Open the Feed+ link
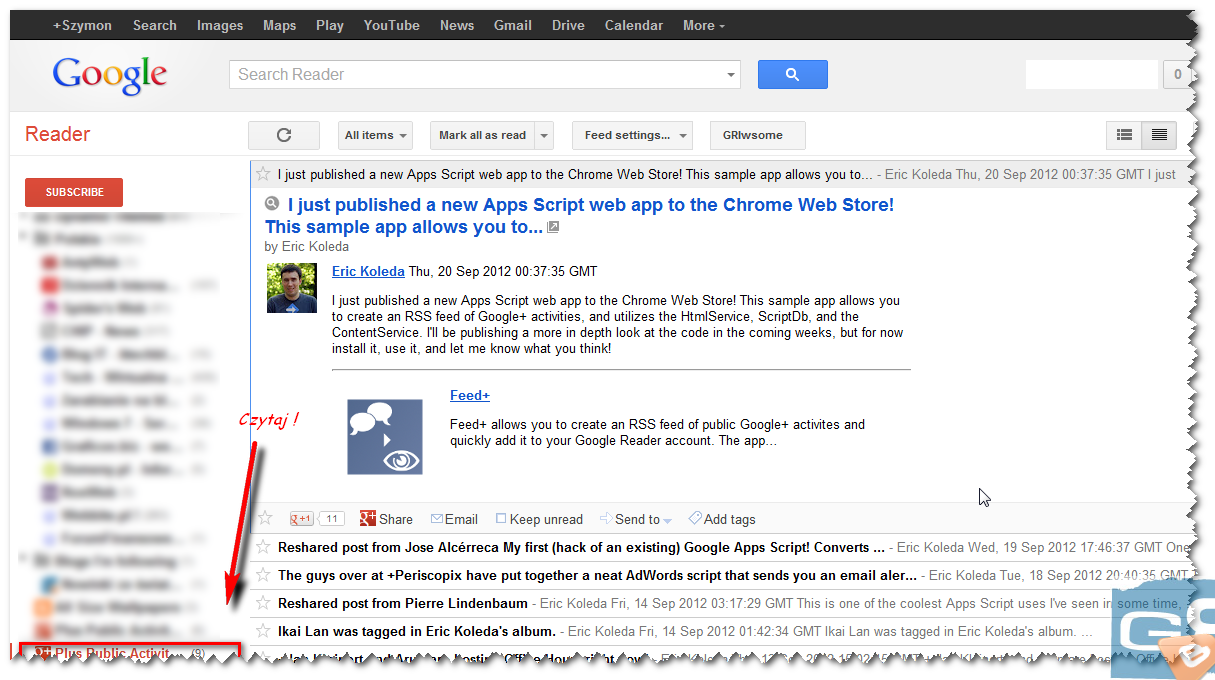Screen dimensions: 1215x680 tap(470, 396)
